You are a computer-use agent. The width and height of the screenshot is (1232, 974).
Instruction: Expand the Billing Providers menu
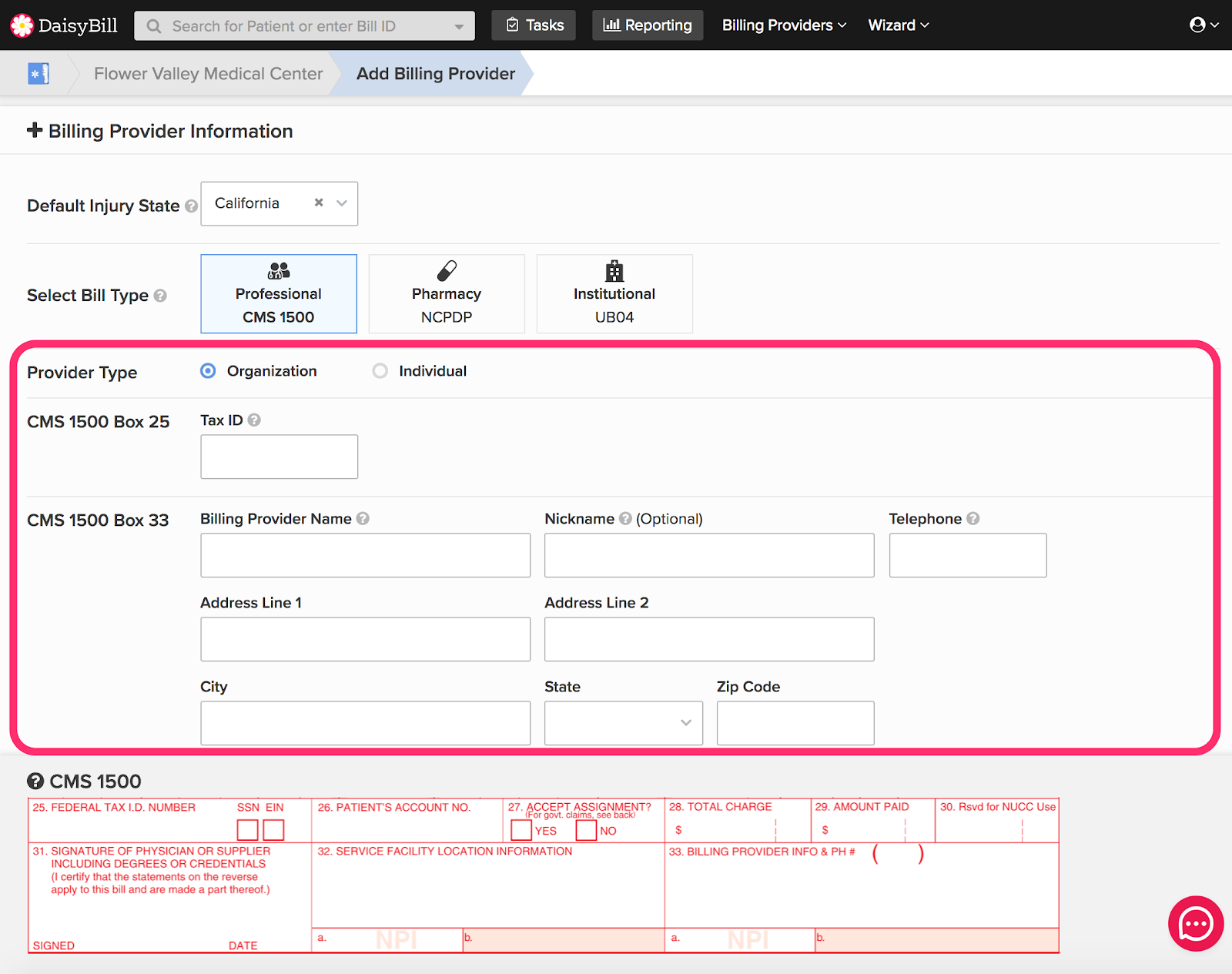tap(784, 25)
